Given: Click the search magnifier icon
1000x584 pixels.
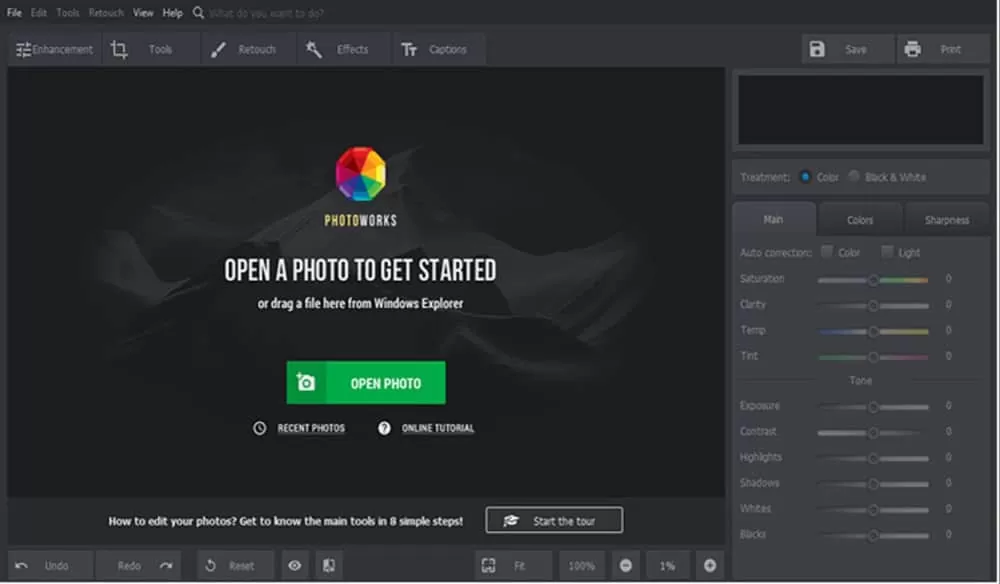Looking at the screenshot, I should [198, 13].
